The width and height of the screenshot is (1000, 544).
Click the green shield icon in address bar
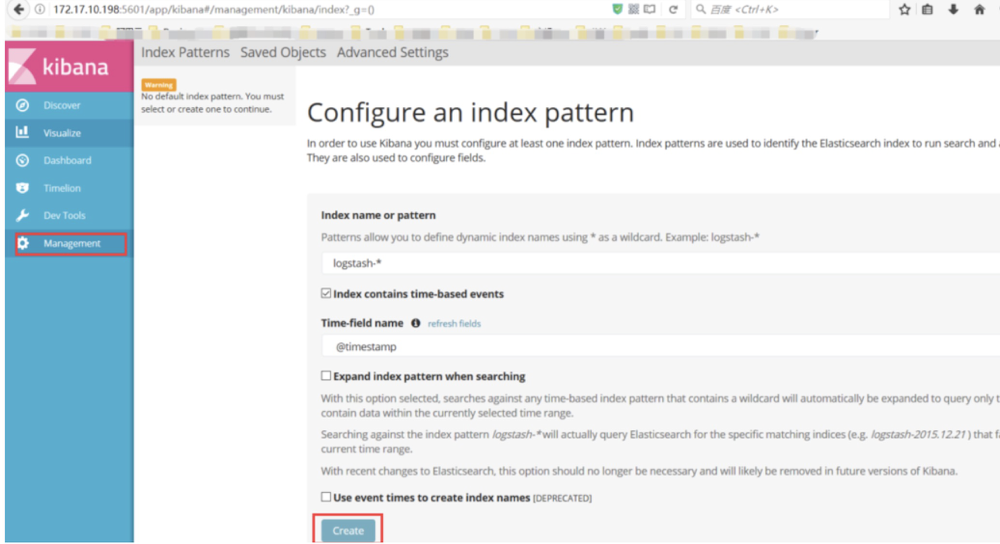[617, 9]
